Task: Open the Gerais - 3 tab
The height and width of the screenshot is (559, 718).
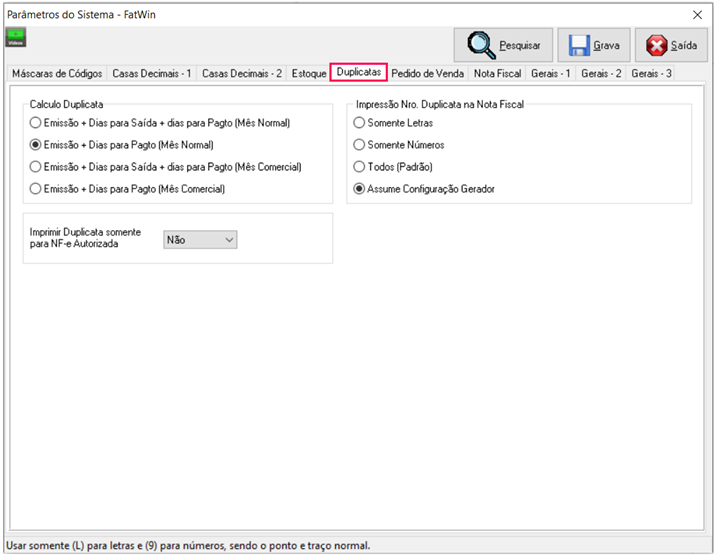Action: 652,74
